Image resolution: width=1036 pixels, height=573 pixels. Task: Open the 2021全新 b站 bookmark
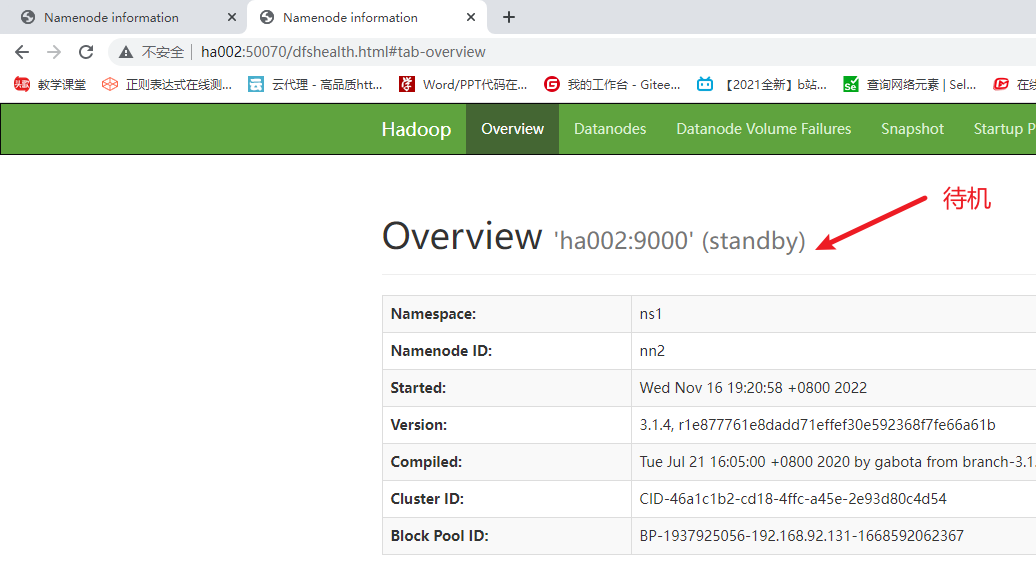[762, 85]
